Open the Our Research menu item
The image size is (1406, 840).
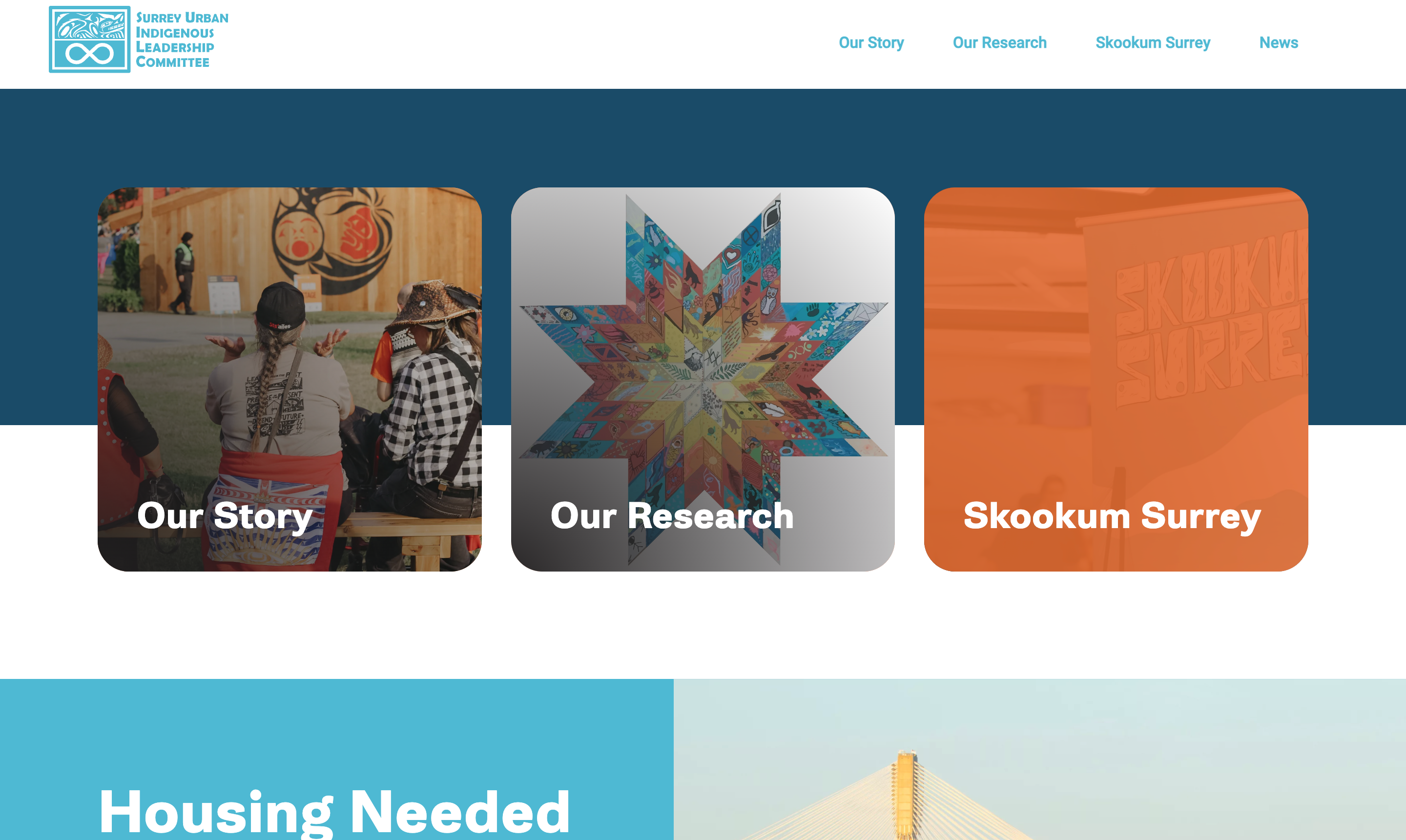tap(1000, 42)
